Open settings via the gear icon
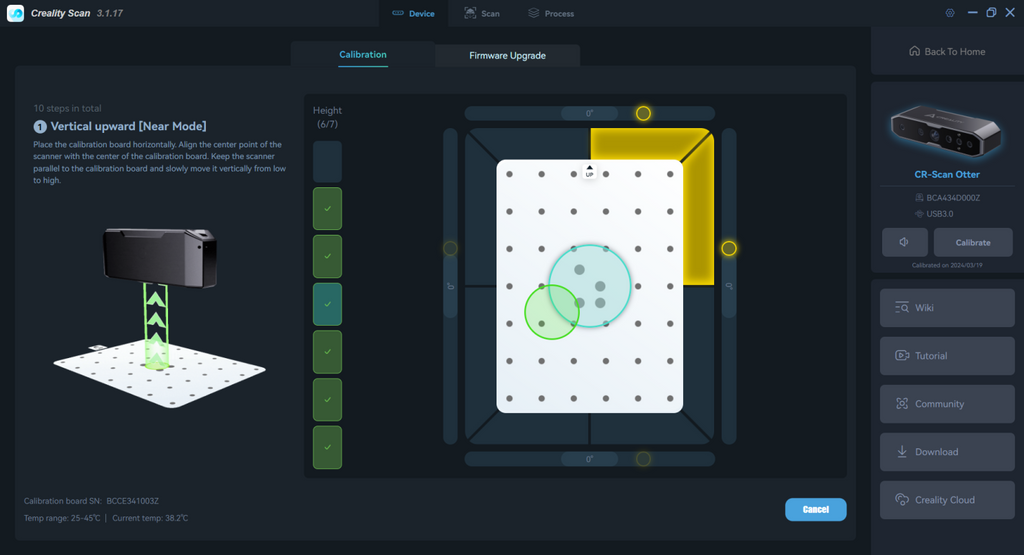Viewport: 1024px width, 555px height. (x=950, y=13)
